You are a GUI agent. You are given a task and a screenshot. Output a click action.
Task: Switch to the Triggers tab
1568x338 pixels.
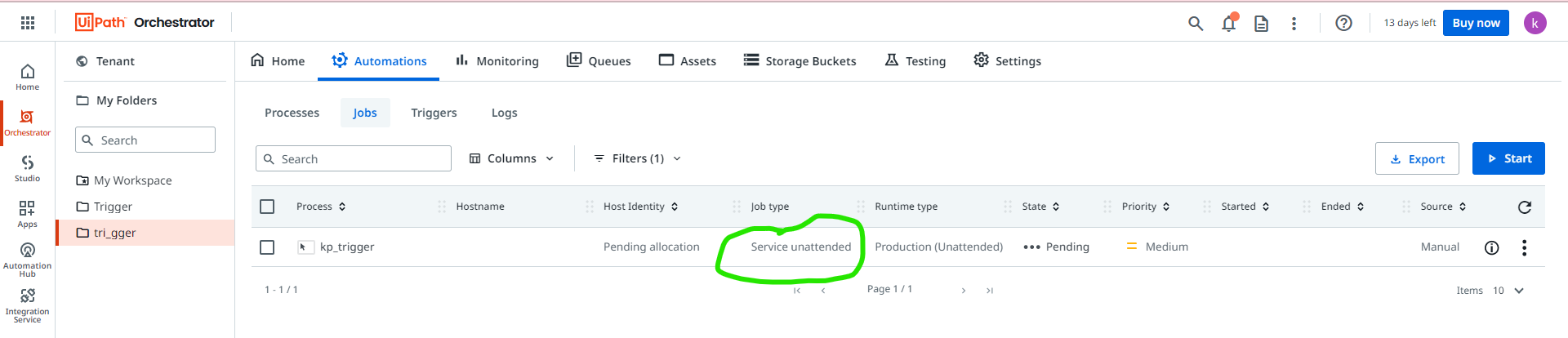click(434, 113)
